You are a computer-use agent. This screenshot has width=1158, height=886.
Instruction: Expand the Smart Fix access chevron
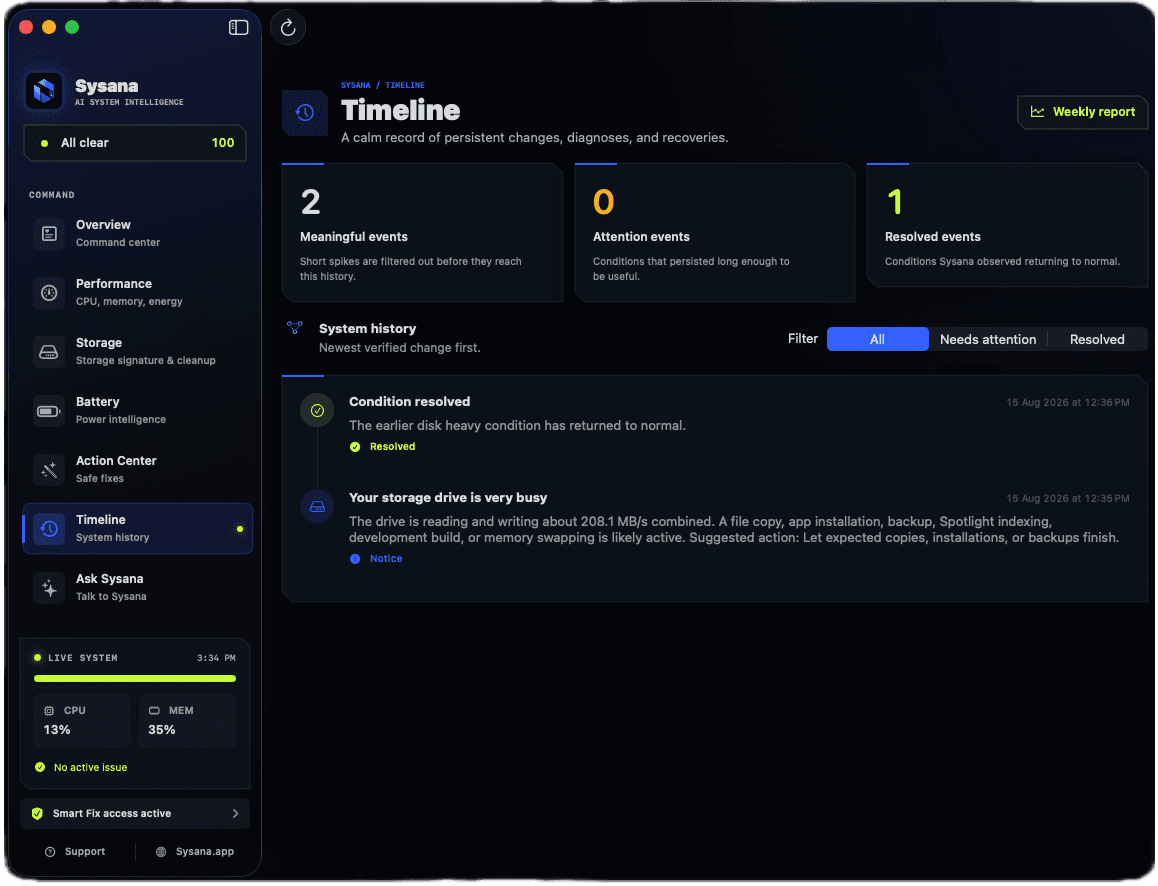[x=235, y=814]
